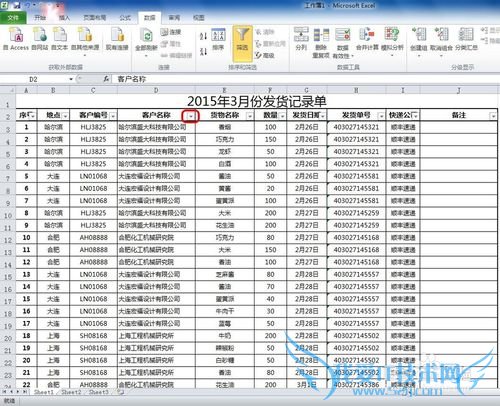Expand 自其他来源 (From Other Sources) menu
This screenshot has height=406, width=500.
[x=85, y=42]
